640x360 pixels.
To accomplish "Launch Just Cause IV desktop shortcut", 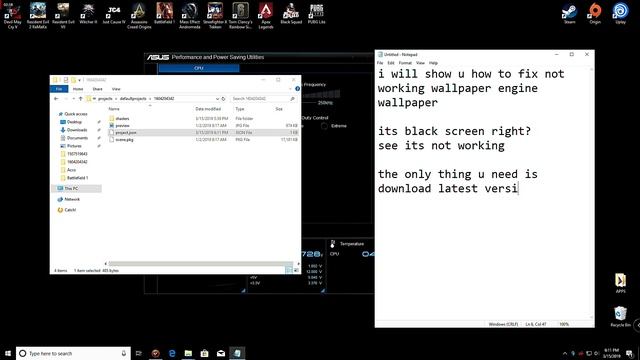I will tap(114, 13).
